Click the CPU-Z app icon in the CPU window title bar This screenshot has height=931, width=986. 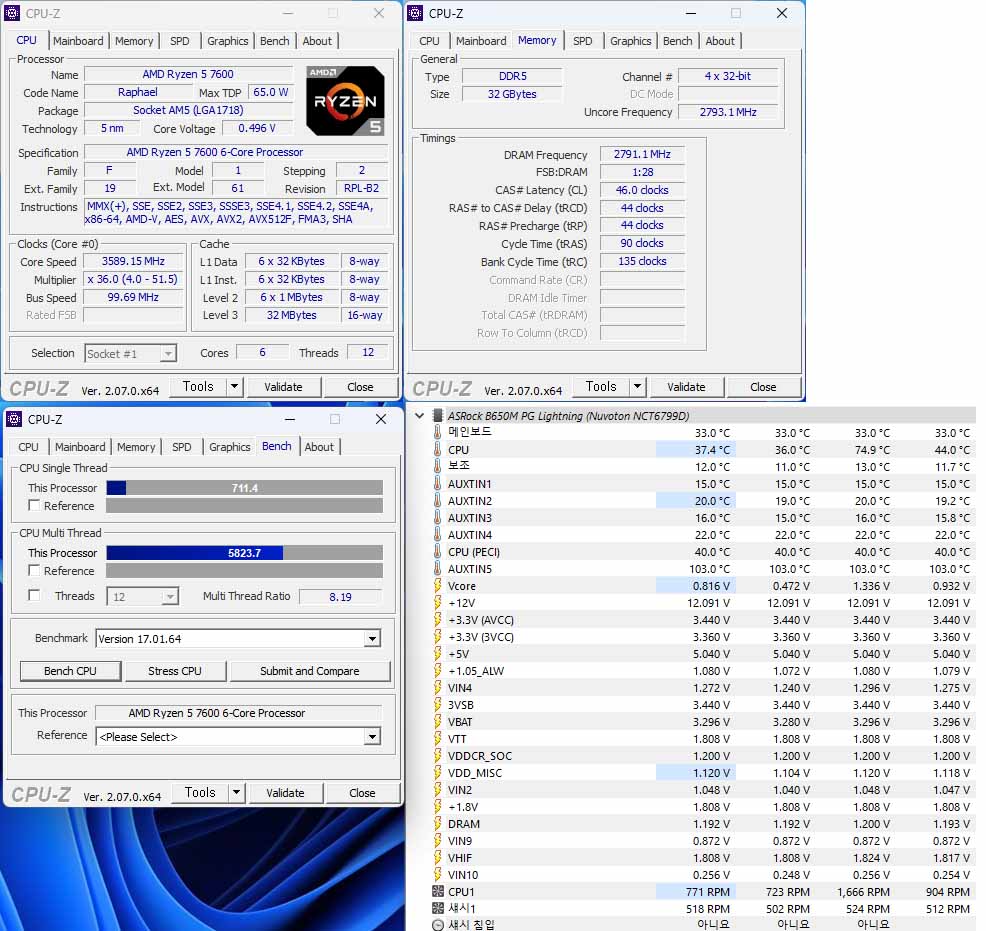12,13
